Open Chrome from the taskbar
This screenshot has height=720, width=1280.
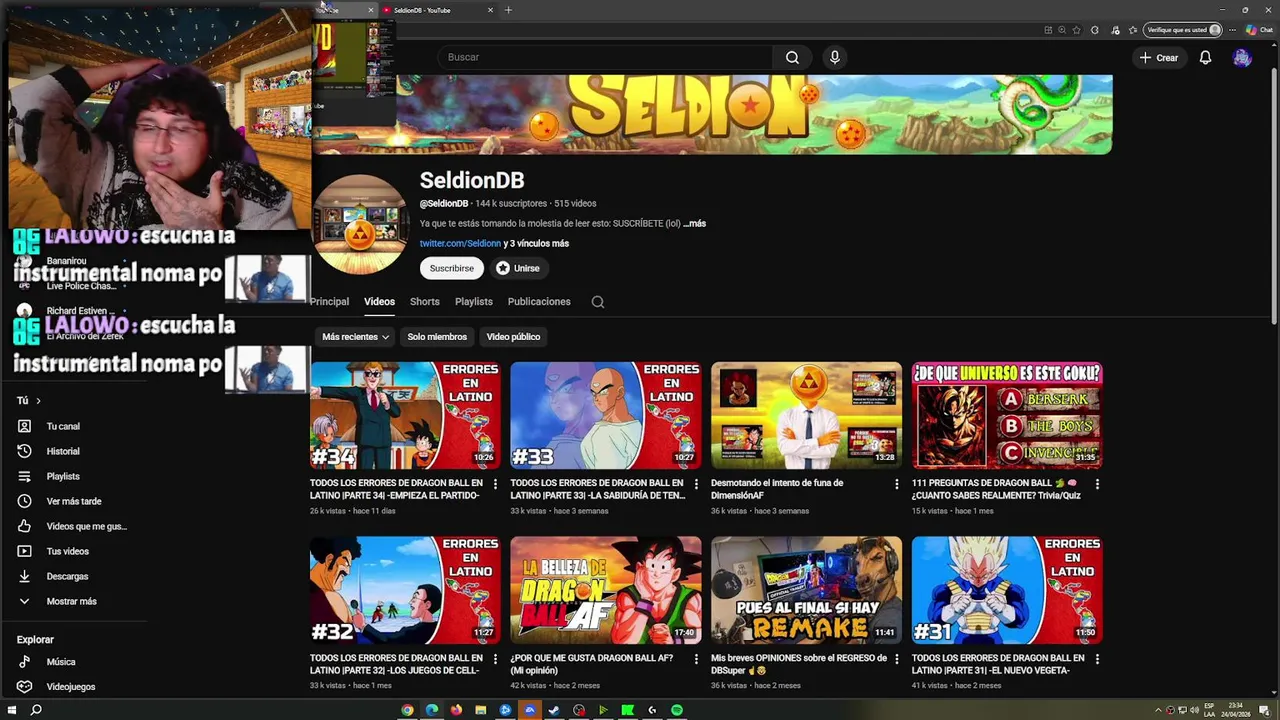click(x=407, y=710)
